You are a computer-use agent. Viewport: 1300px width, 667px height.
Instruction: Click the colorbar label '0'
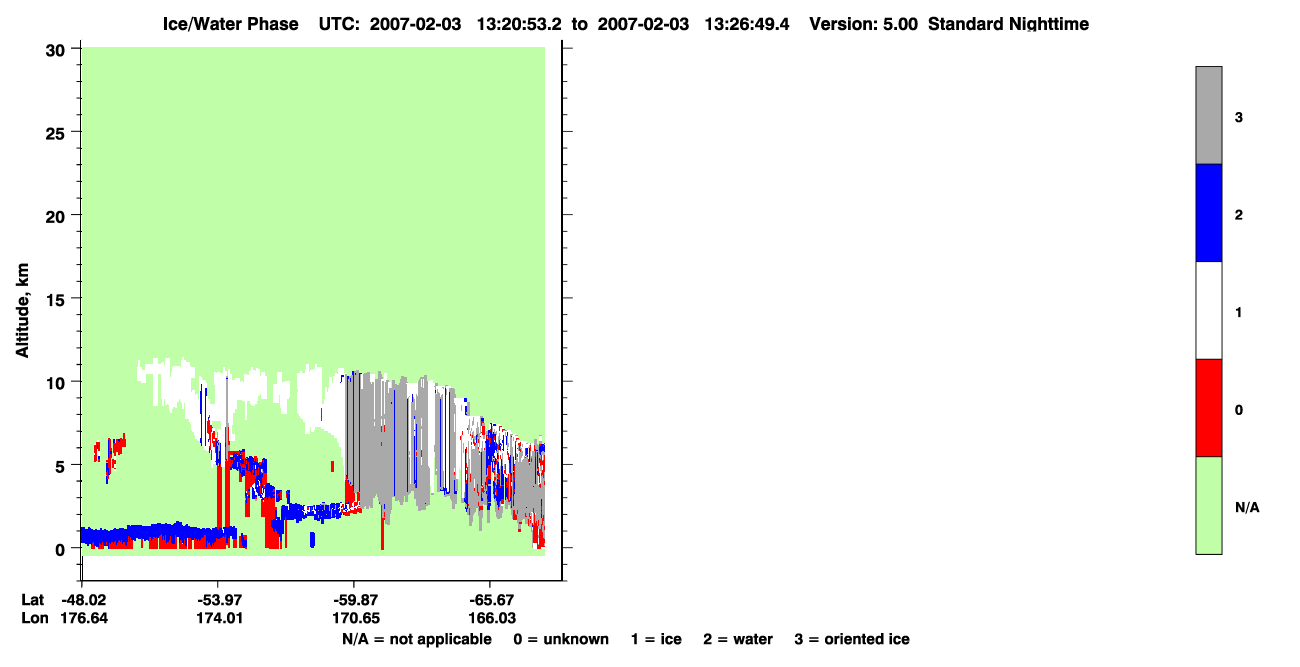(x=1239, y=410)
